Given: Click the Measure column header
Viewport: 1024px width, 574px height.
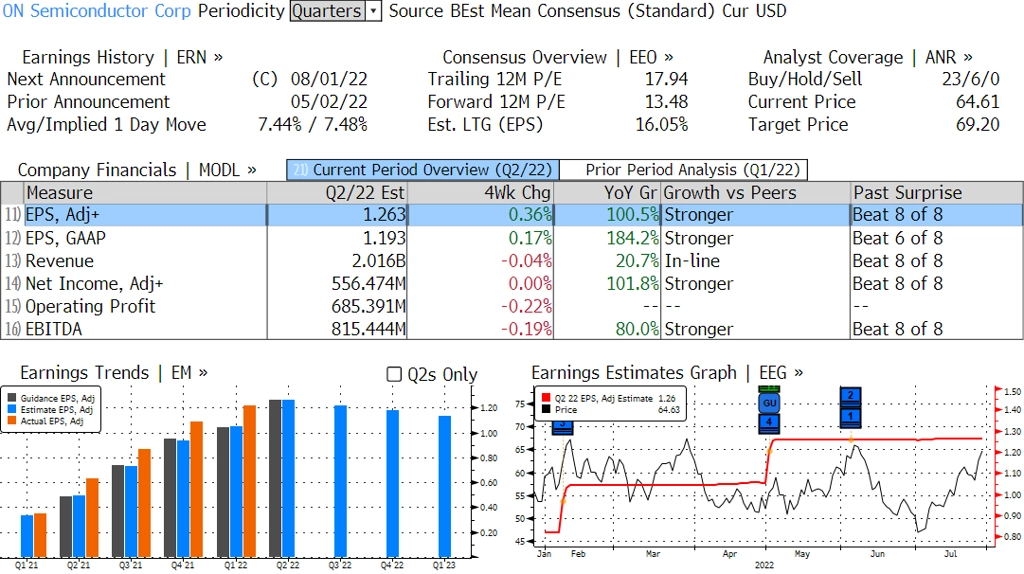Looking at the screenshot, I should click(x=145, y=193).
